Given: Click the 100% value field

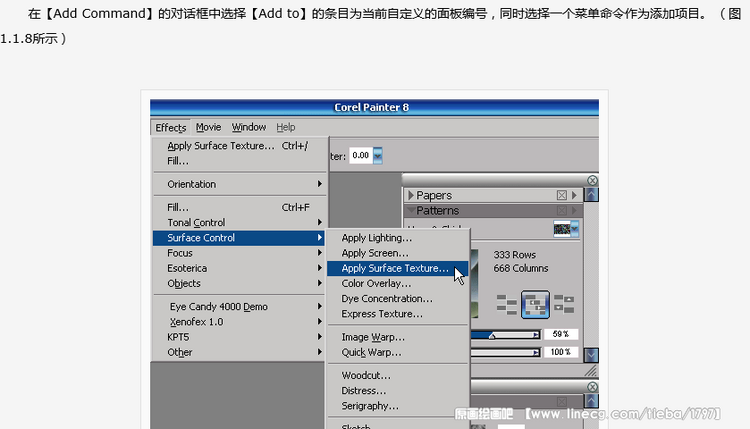Looking at the screenshot, I should tap(561, 352).
